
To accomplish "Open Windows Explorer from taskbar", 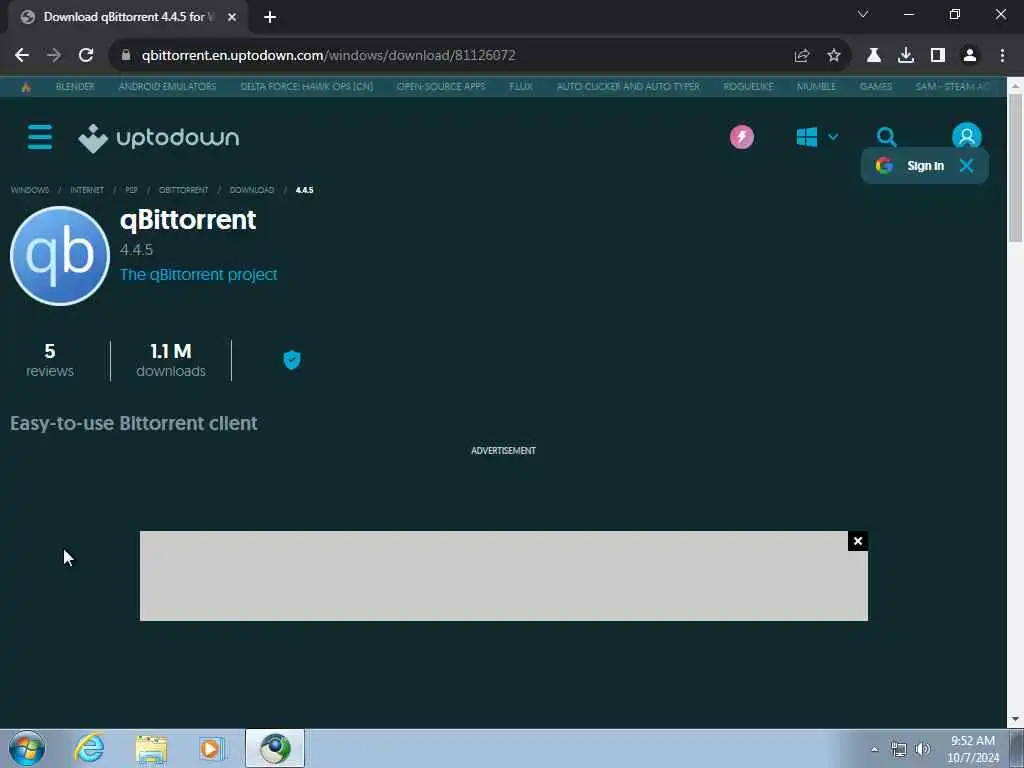I will coord(151,749).
